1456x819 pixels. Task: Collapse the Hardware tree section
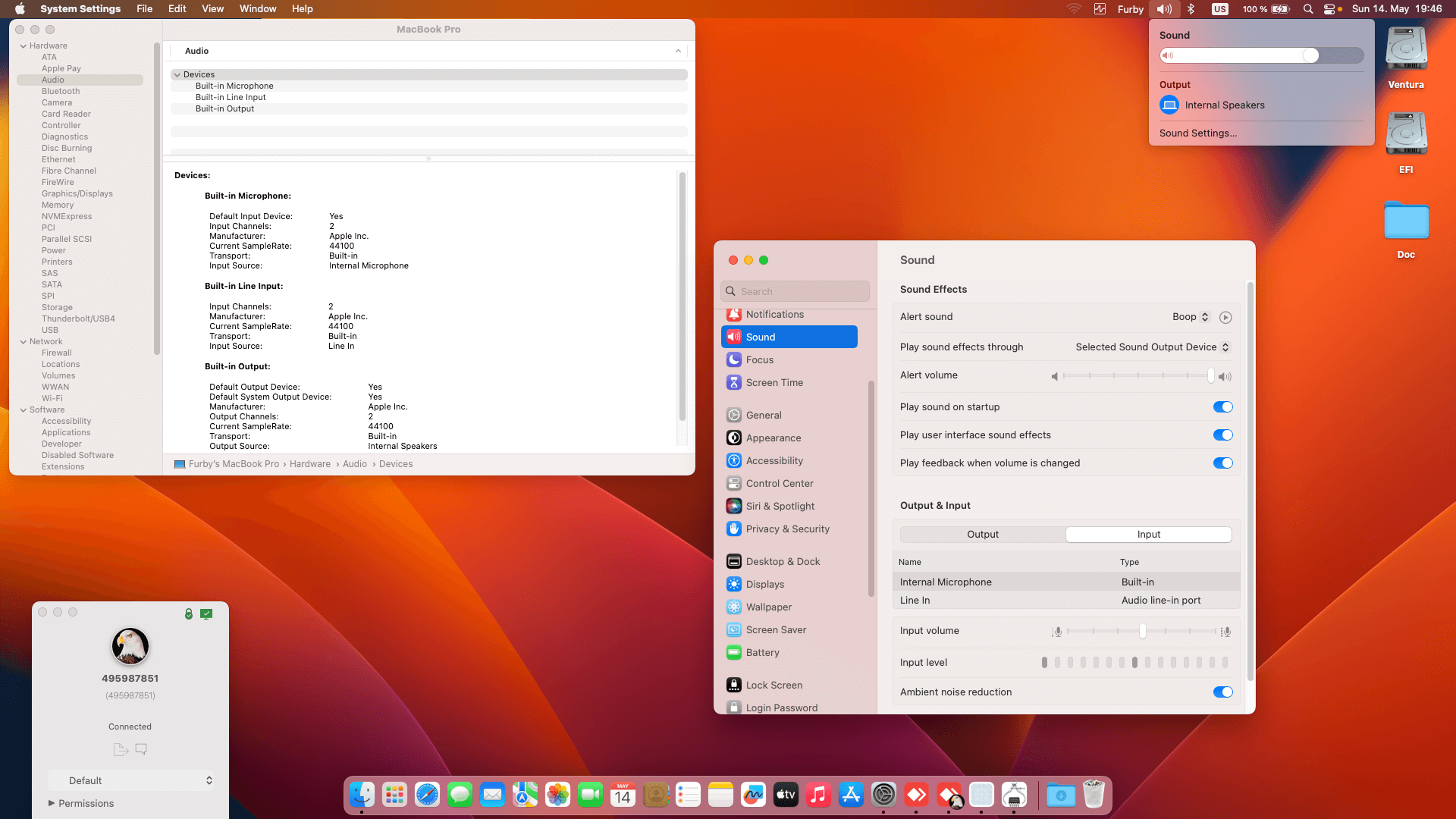(23, 46)
